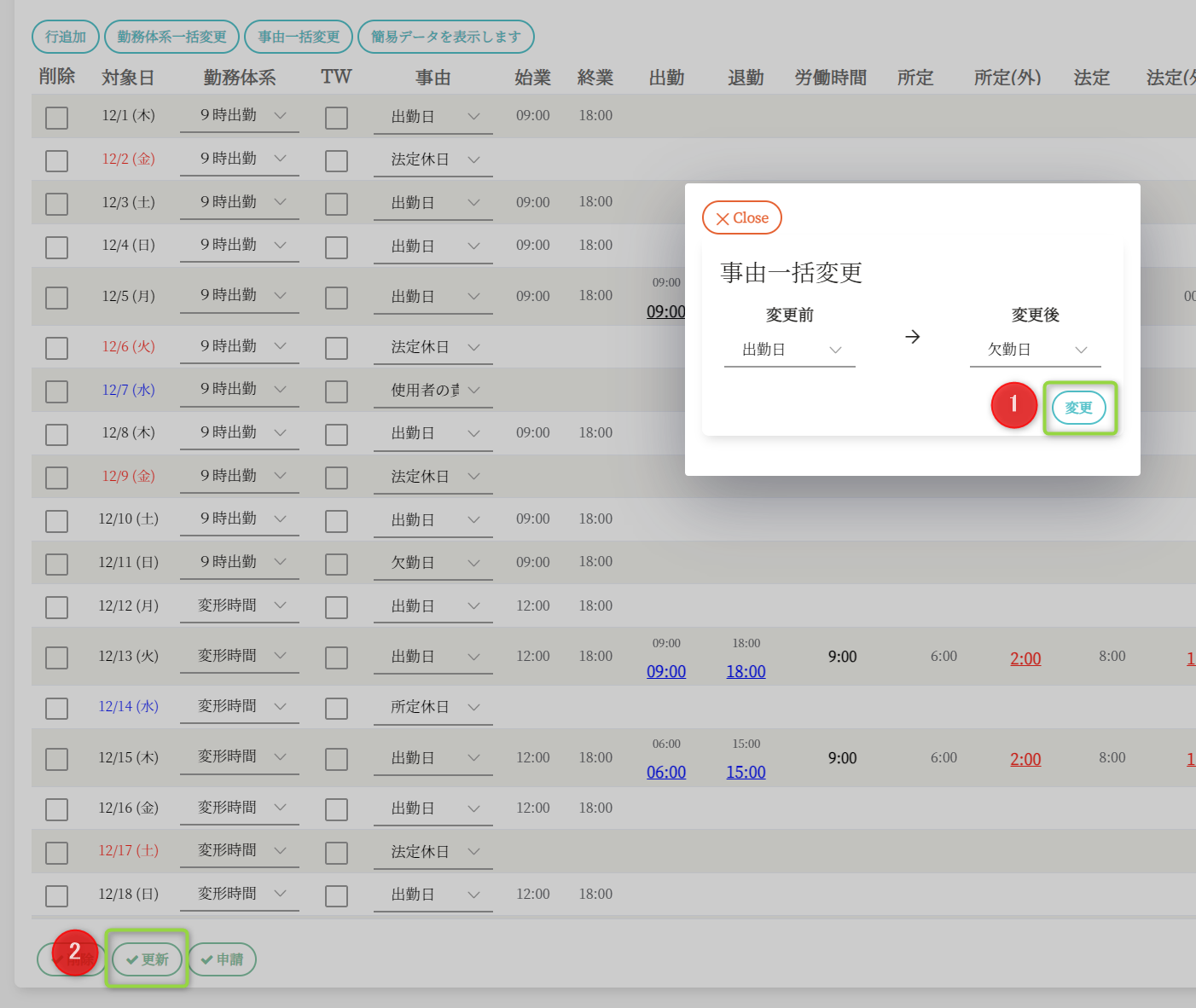Viewport: 1196px width, 1008px height.
Task: Click the 15:00 退勤 link on 12/15
Action: pyautogui.click(x=746, y=772)
